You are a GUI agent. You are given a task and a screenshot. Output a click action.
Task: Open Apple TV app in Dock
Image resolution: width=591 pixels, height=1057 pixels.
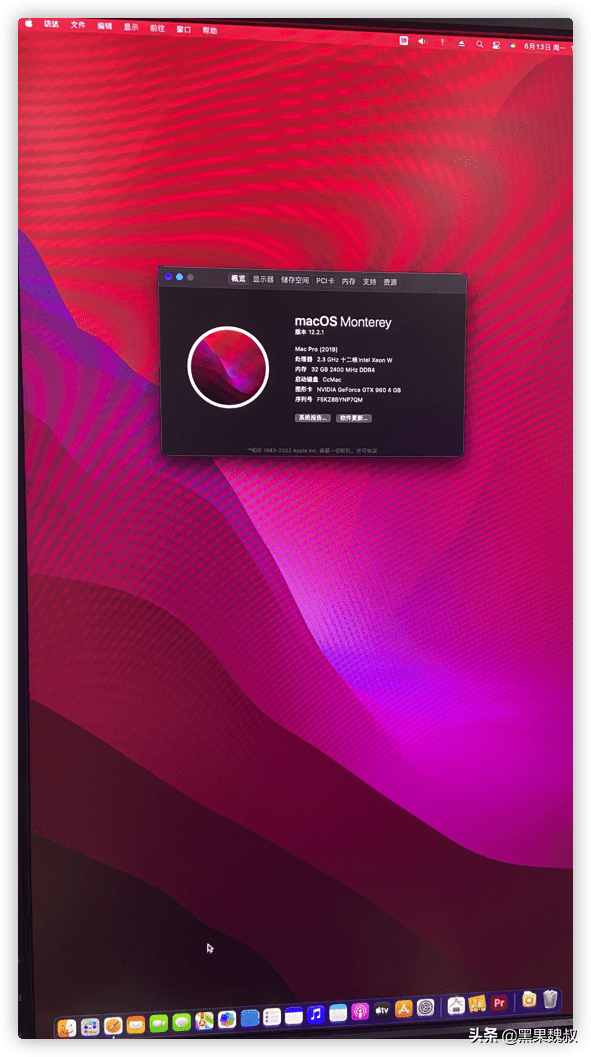tap(382, 1010)
